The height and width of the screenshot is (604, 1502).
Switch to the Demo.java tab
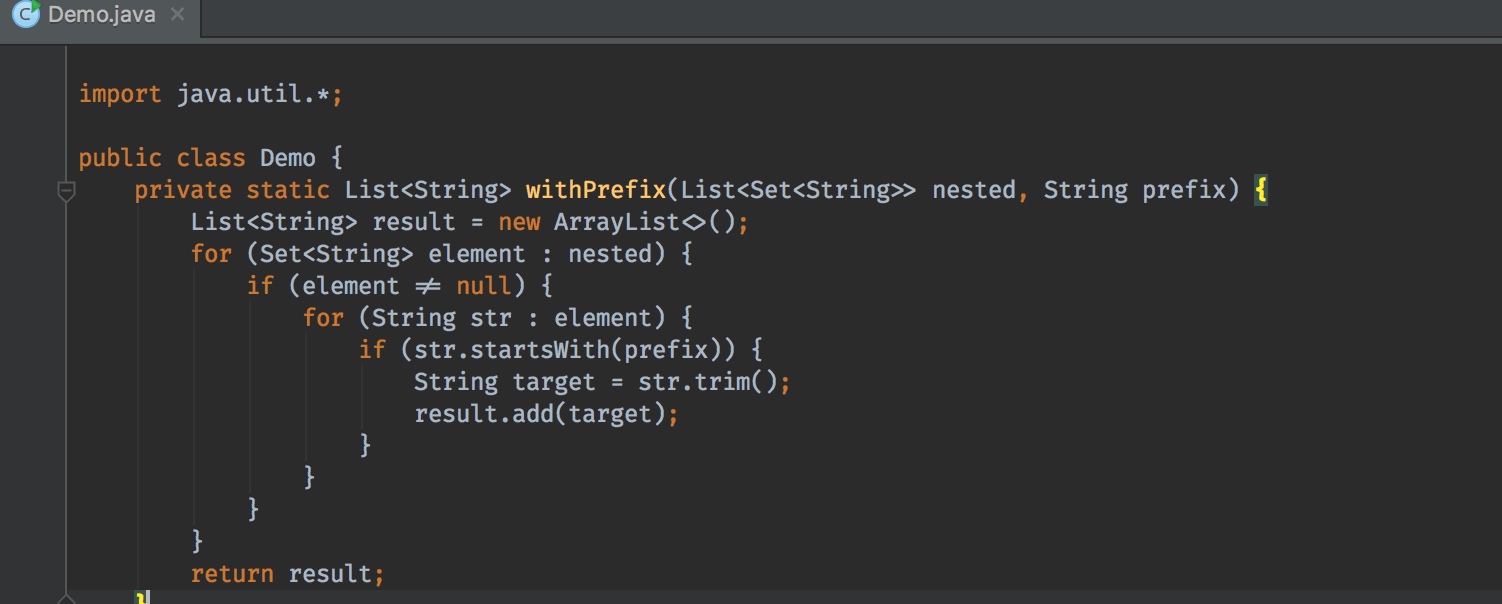pyautogui.click(x=101, y=15)
